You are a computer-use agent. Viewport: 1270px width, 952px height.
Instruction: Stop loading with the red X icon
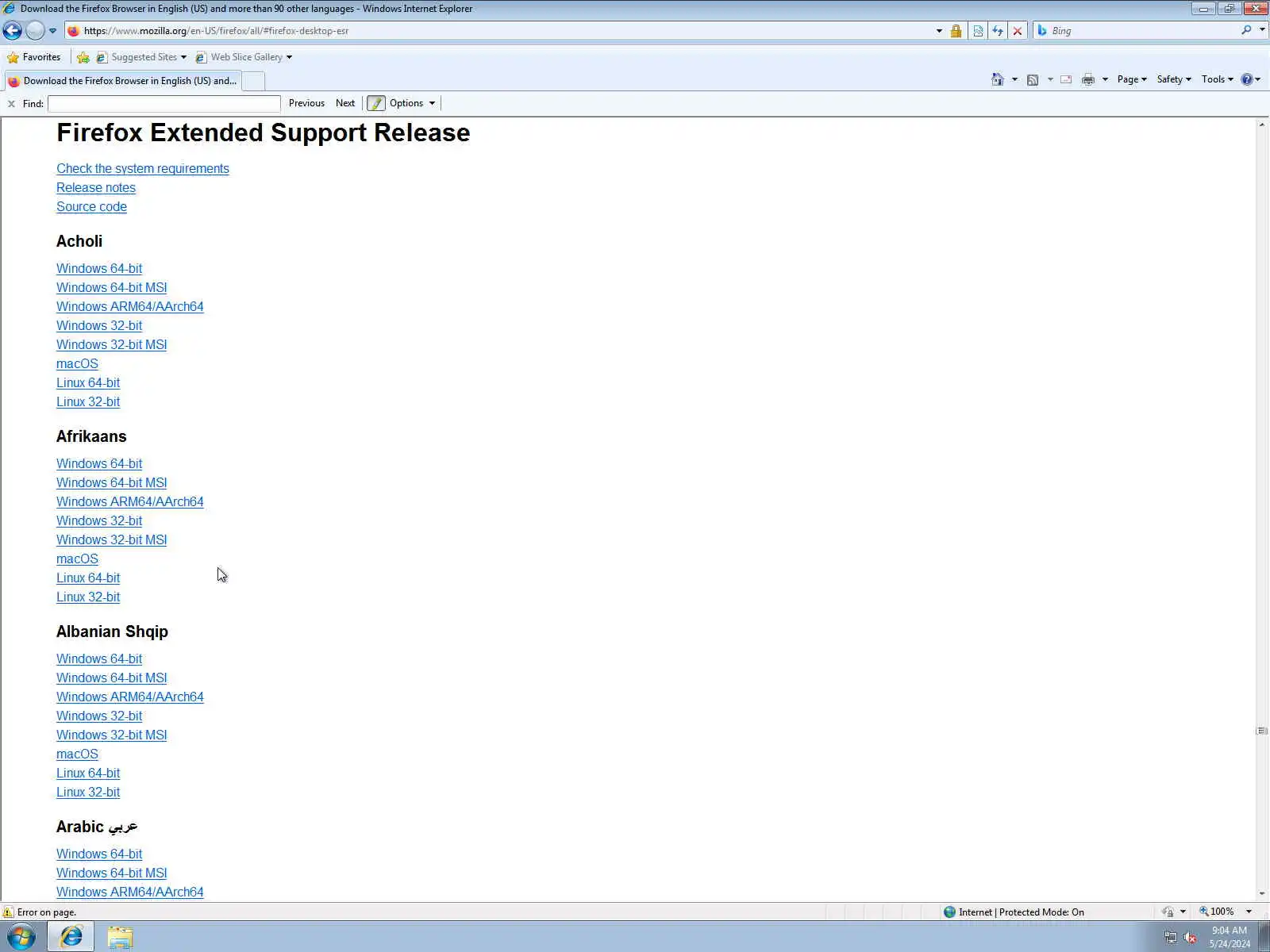click(x=1018, y=31)
